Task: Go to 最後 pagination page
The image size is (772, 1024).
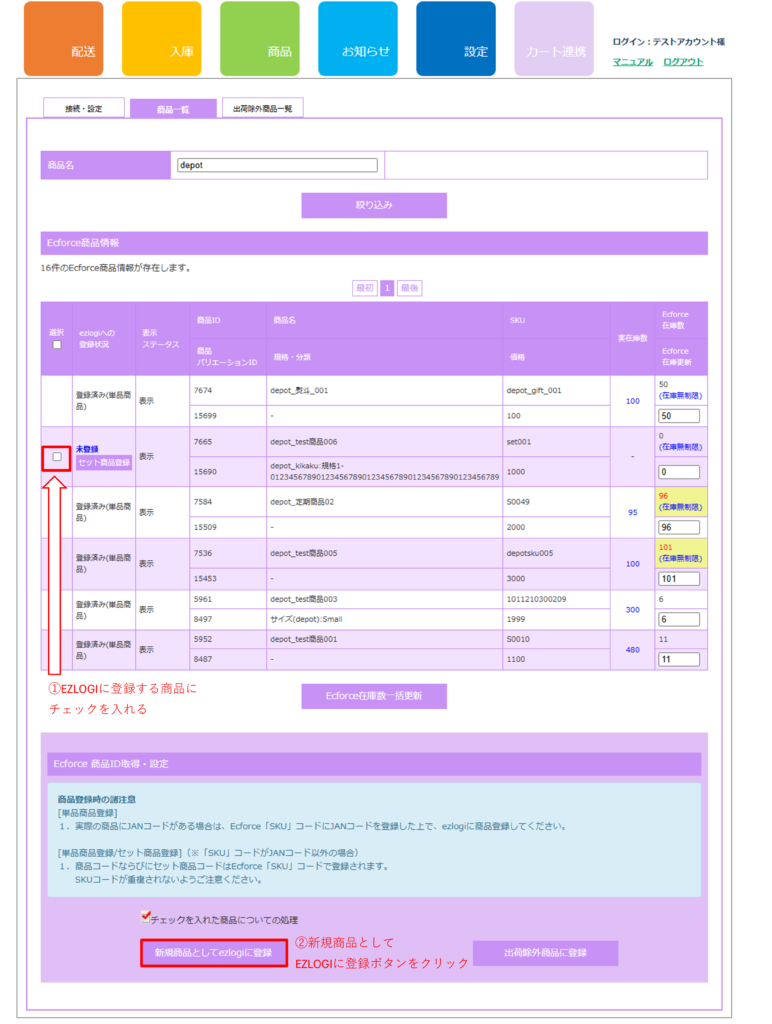Action: coord(409,288)
